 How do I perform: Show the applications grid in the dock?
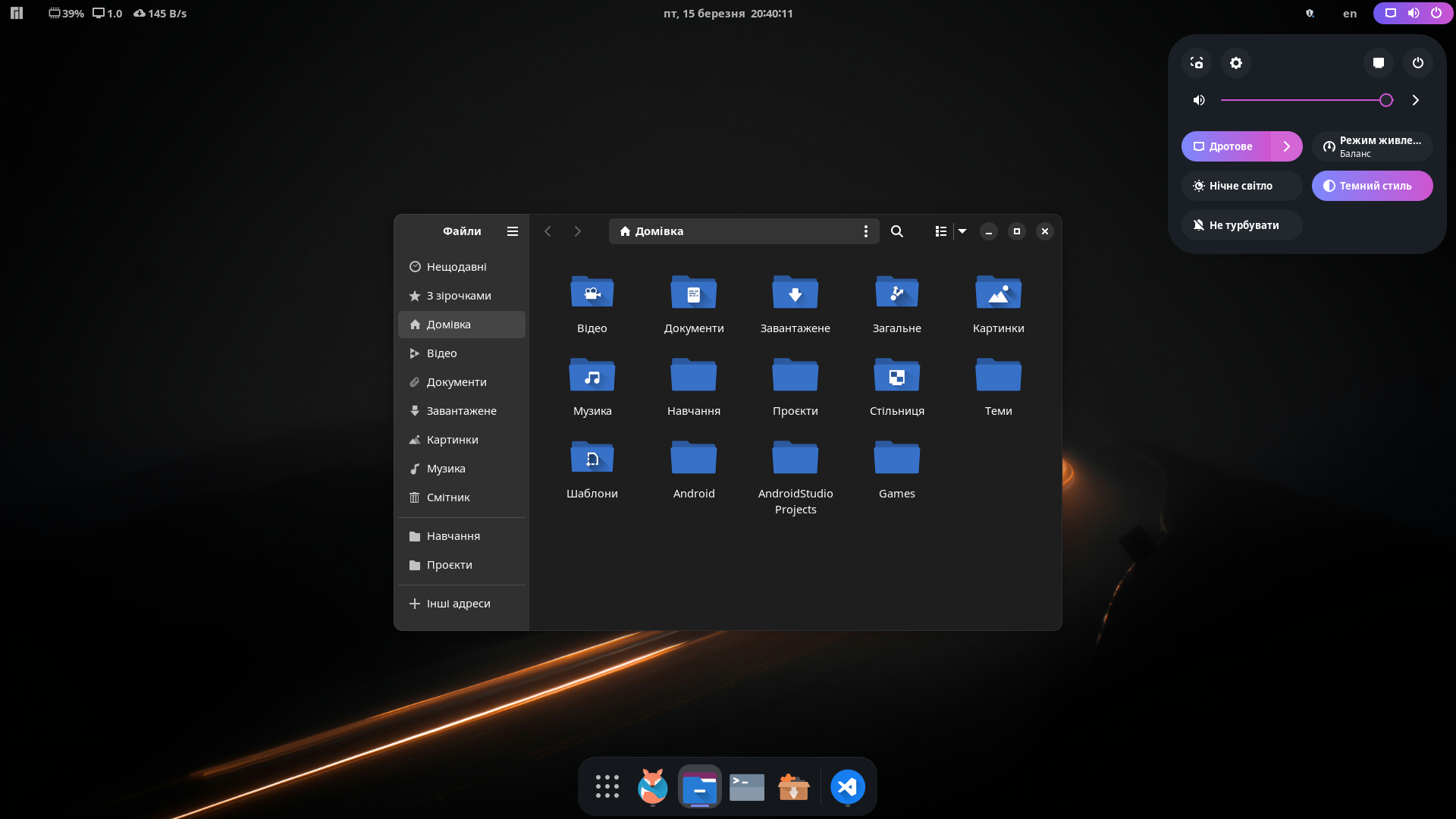coord(607,787)
